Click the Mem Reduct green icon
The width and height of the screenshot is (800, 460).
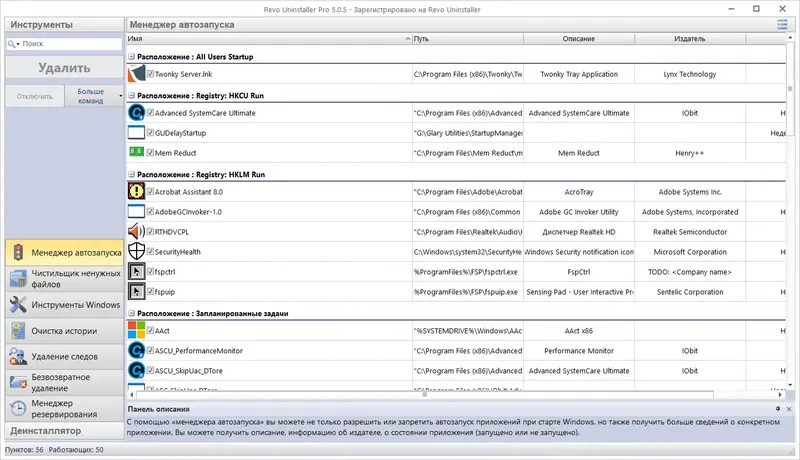[x=136, y=151]
